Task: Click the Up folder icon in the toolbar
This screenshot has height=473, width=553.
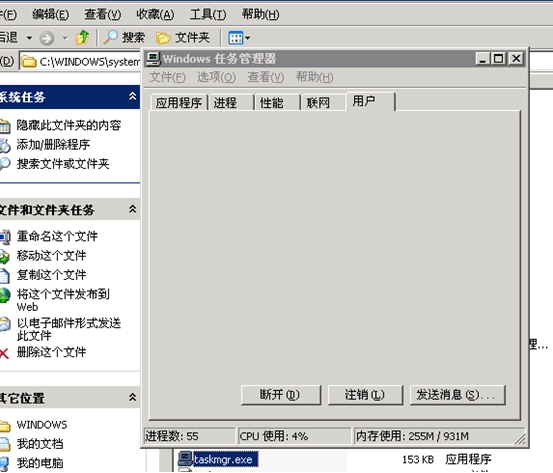Action: [x=82, y=37]
